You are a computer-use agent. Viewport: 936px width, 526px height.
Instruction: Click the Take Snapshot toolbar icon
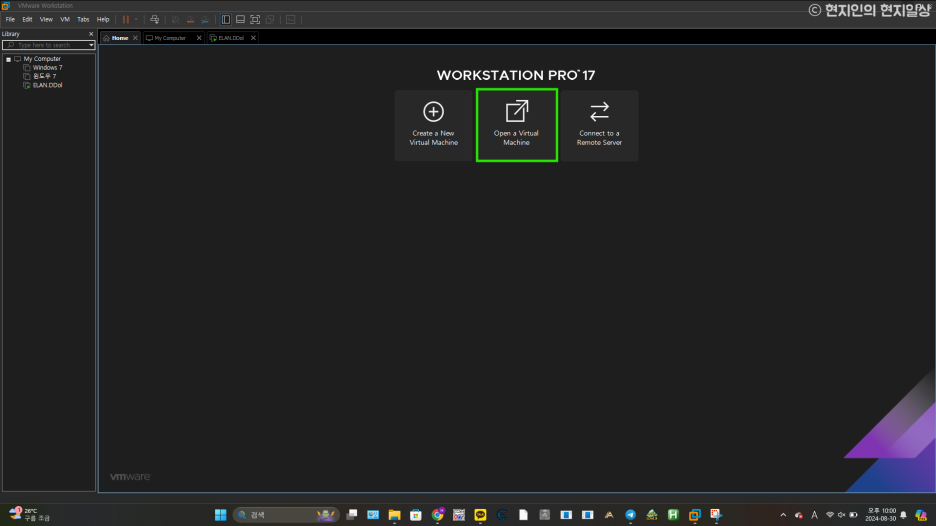pyautogui.click(x=176, y=20)
